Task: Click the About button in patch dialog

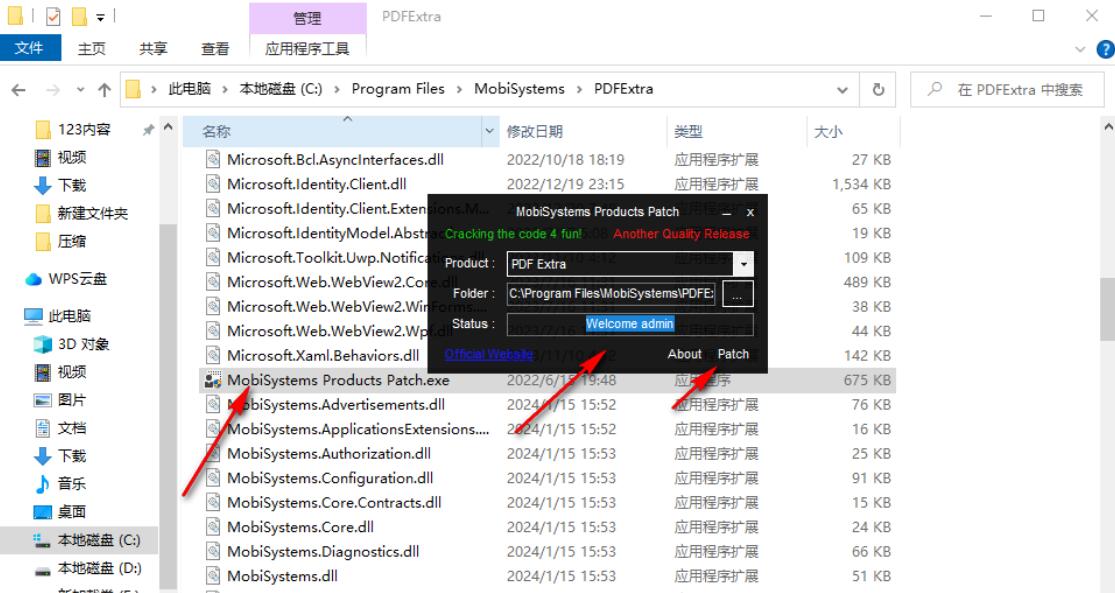Action: coord(684,354)
